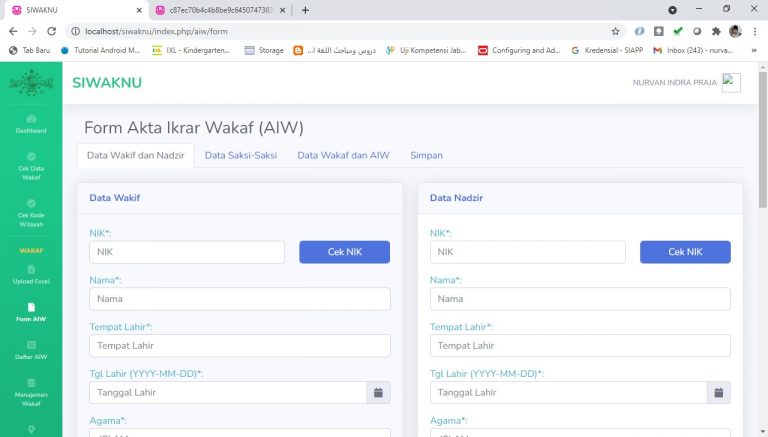The height and width of the screenshot is (437, 768).
Task: Reload the page
Action: (51, 31)
